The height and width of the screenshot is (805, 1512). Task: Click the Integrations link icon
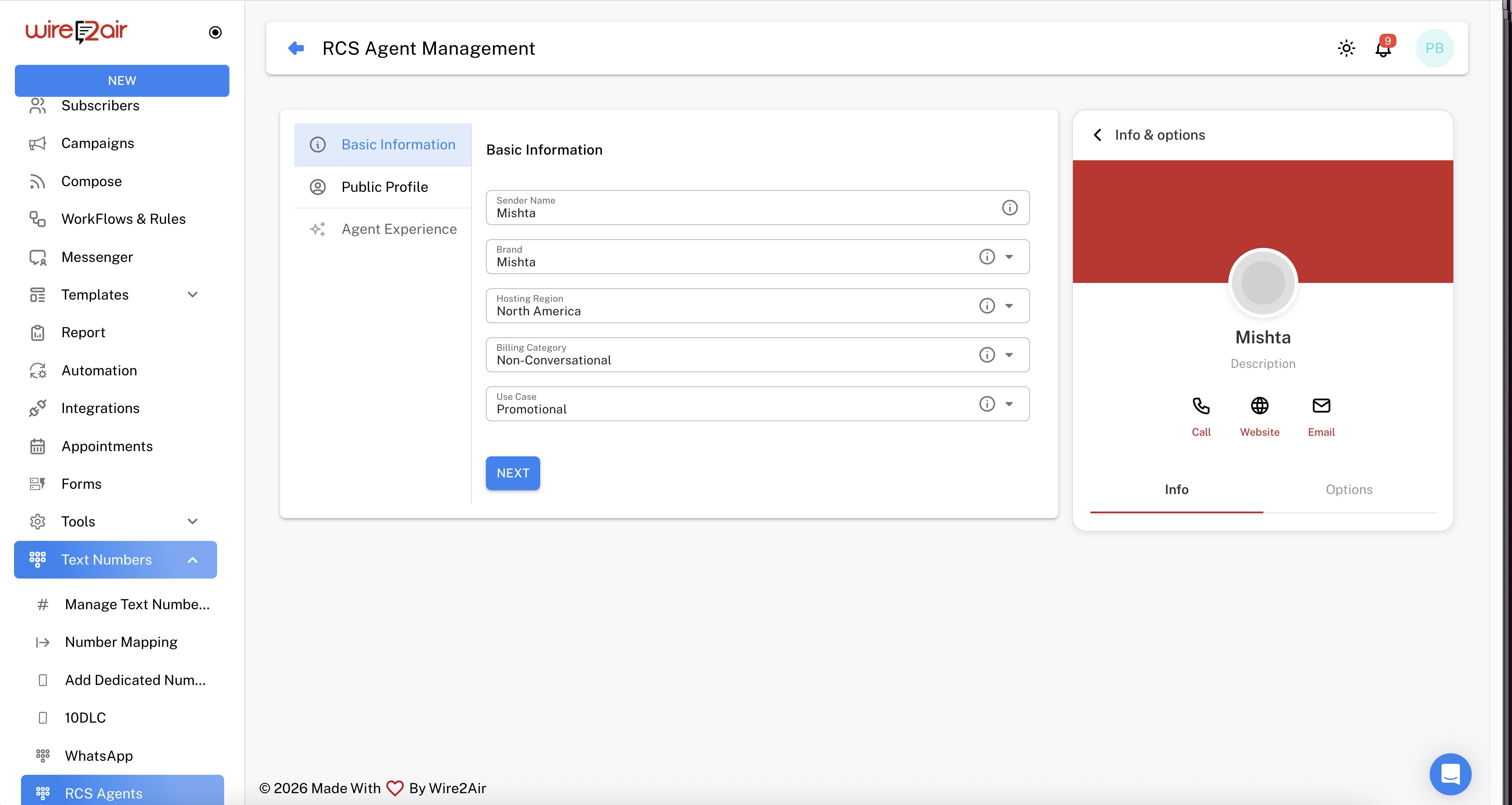click(x=38, y=407)
